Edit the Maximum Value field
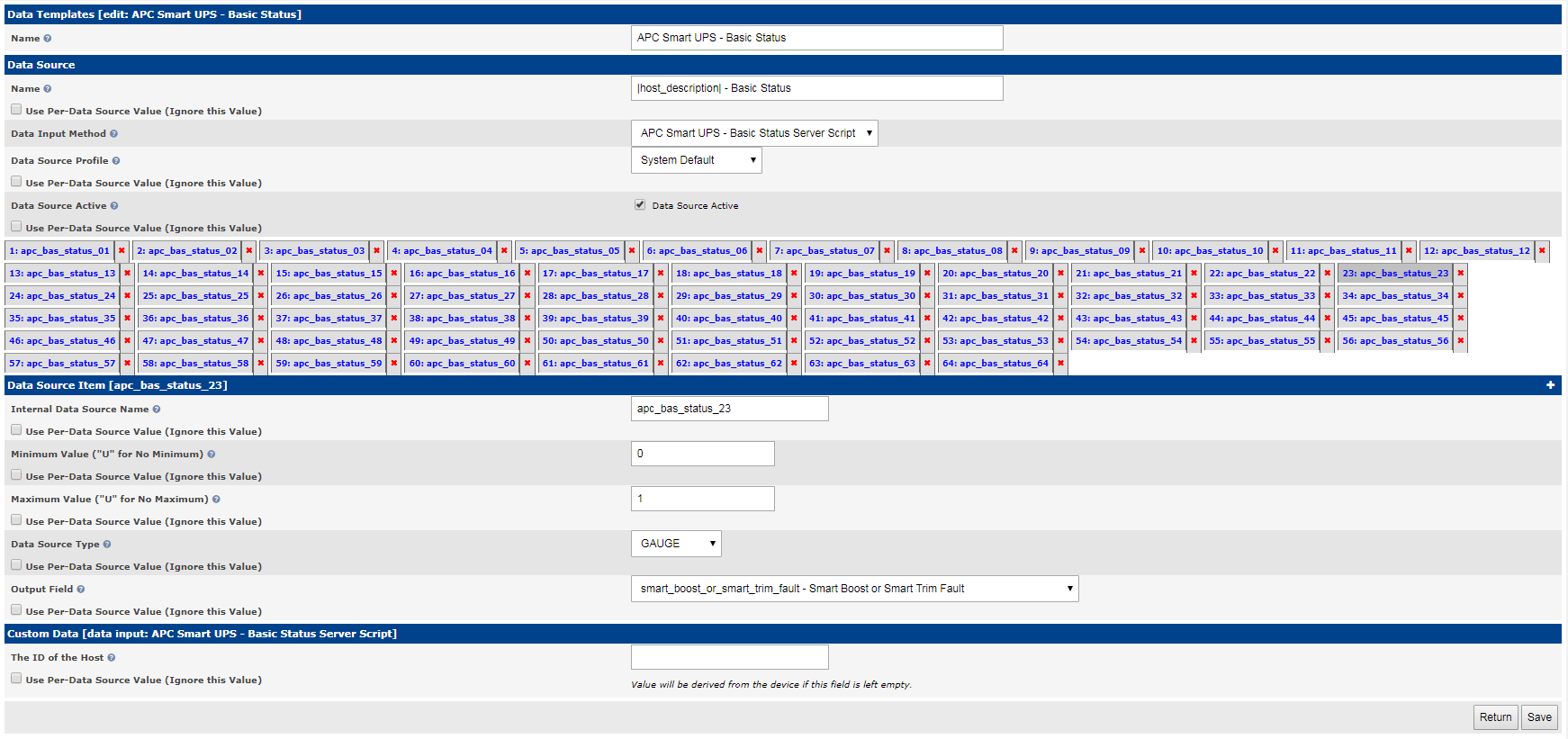The height and width of the screenshot is (739, 1568). (x=702, y=499)
